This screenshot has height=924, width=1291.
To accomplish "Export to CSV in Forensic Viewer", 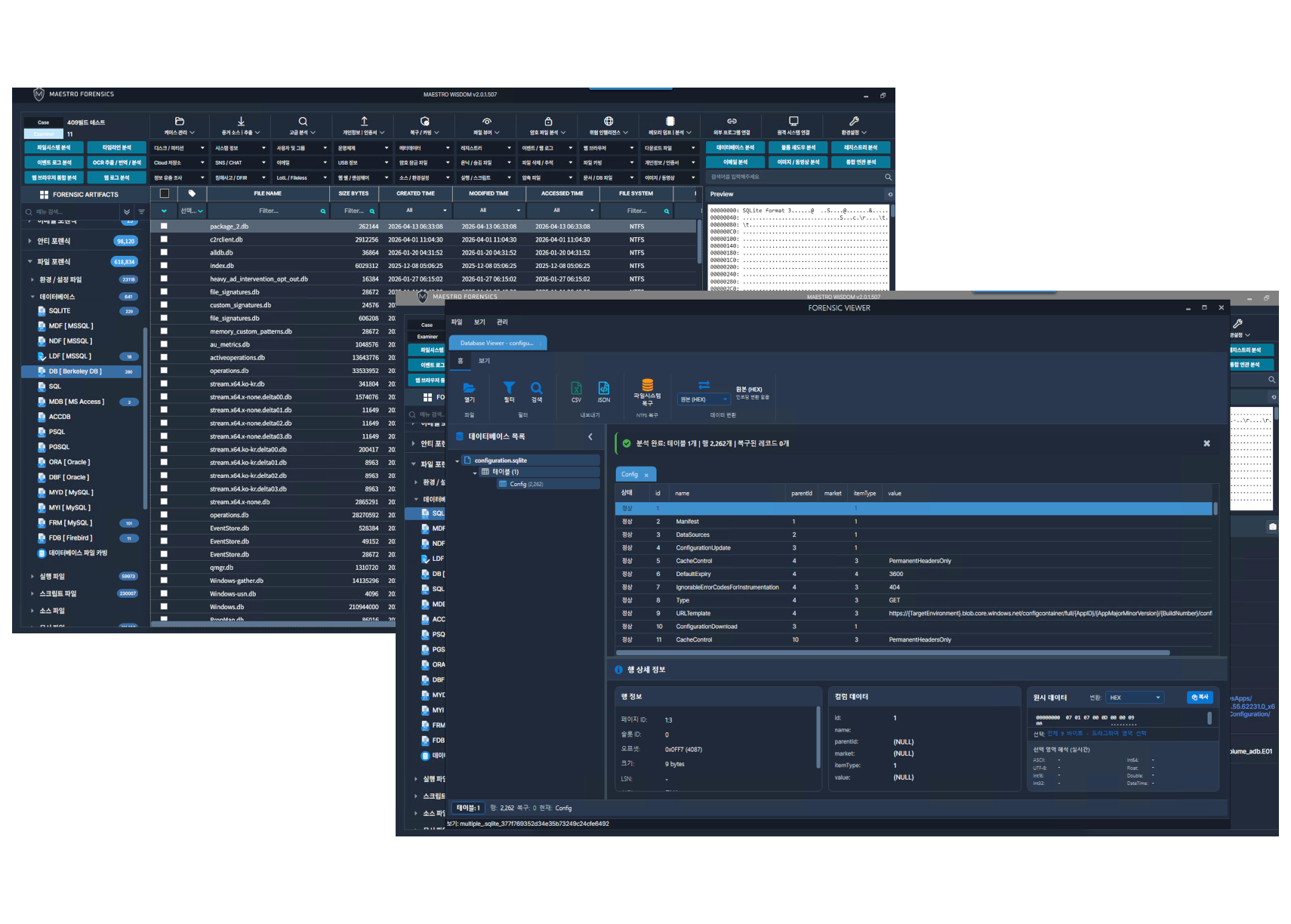I will (x=576, y=388).
